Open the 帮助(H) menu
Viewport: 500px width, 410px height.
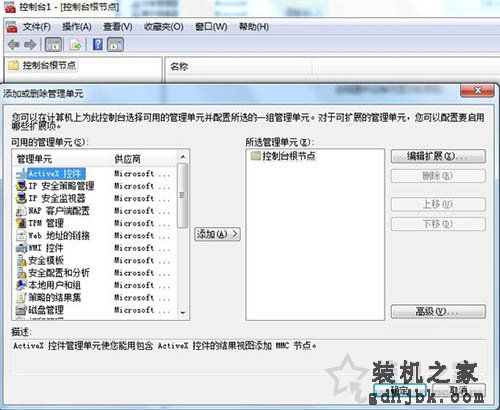click(254, 27)
